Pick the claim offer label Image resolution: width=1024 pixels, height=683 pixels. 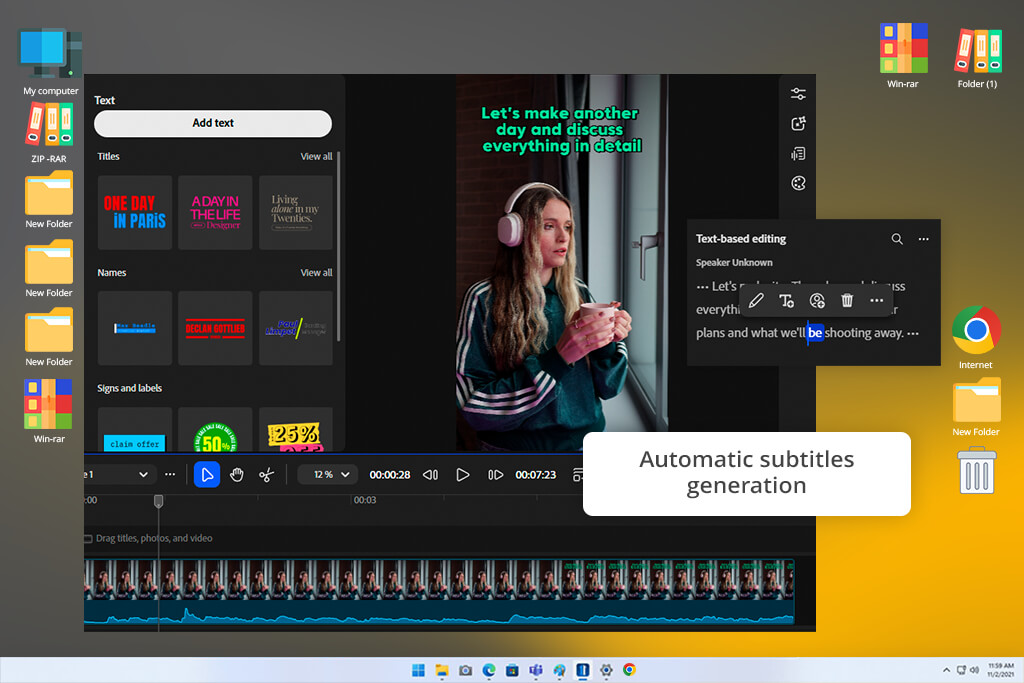(135, 430)
